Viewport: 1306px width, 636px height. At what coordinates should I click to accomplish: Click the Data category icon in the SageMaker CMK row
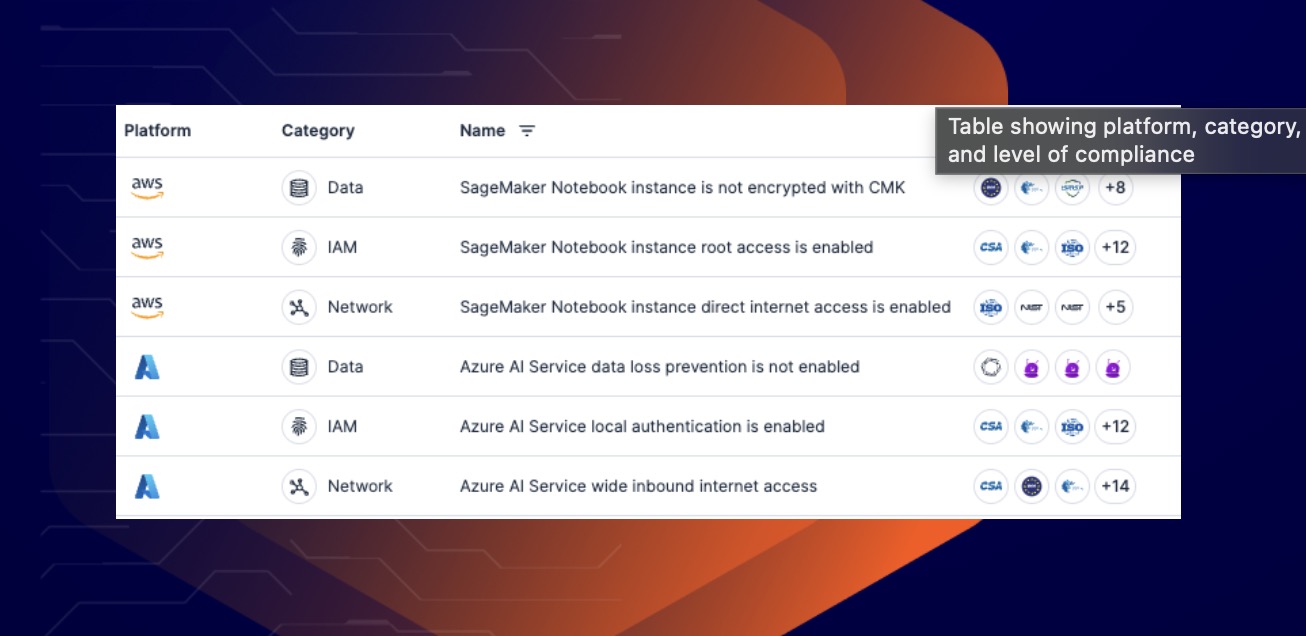pyautogui.click(x=298, y=188)
